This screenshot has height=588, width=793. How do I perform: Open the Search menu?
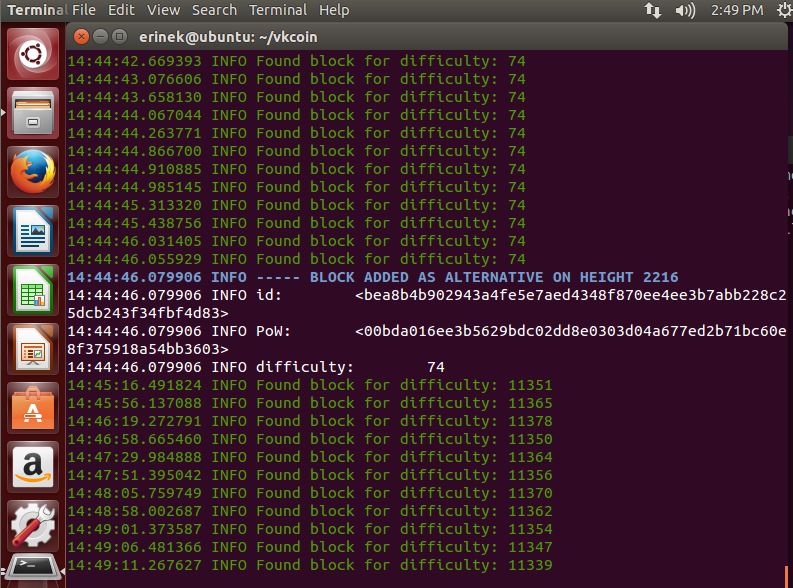[x=214, y=10]
